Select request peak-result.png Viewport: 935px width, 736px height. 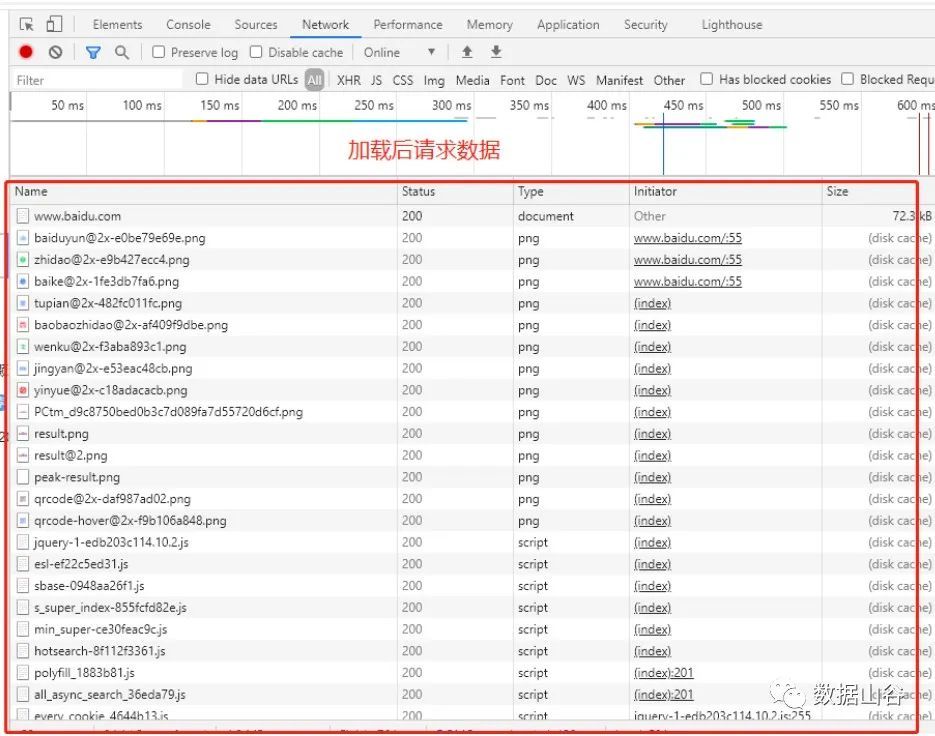tap(77, 477)
